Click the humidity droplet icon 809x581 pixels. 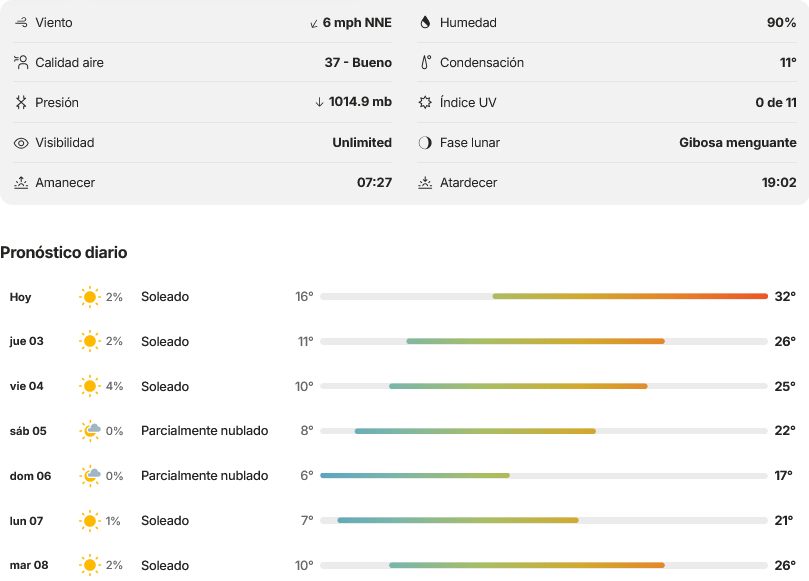tap(425, 22)
